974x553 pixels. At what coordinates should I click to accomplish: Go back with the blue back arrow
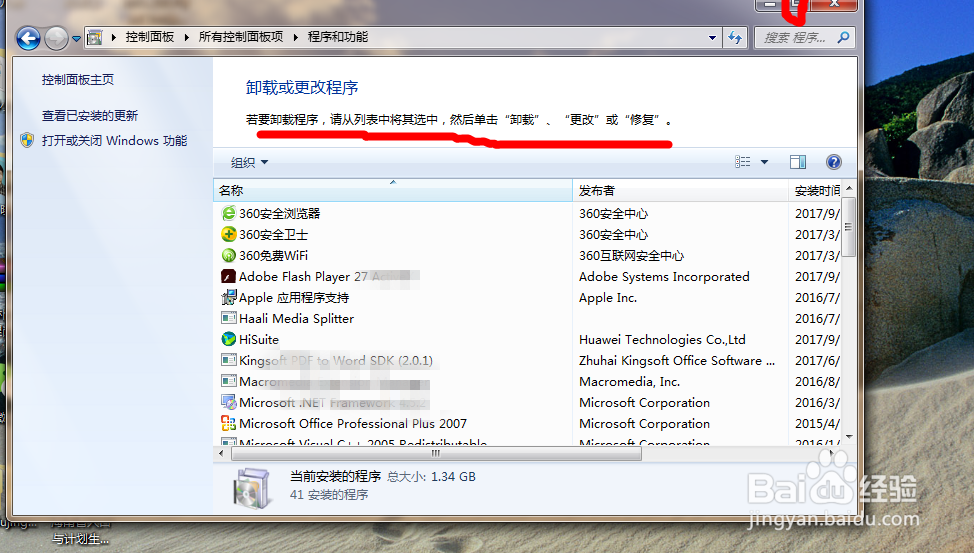tap(28, 39)
